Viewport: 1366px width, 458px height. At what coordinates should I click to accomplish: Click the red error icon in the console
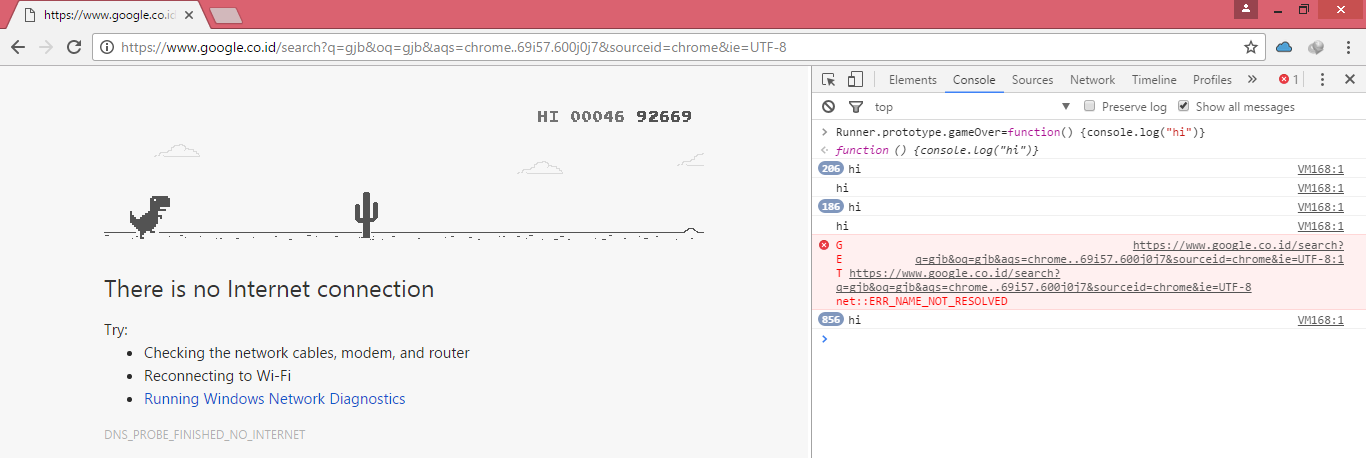824,245
